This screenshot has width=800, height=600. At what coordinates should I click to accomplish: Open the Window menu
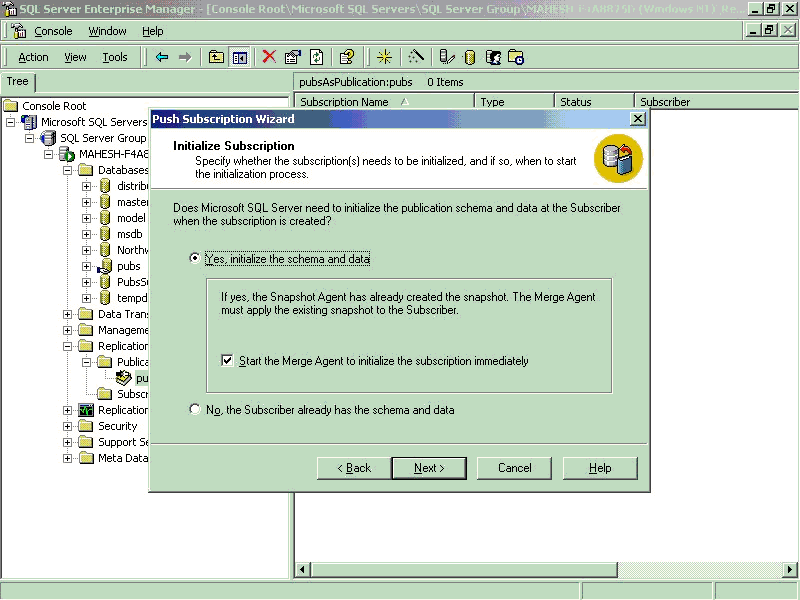(x=107, y=31)
